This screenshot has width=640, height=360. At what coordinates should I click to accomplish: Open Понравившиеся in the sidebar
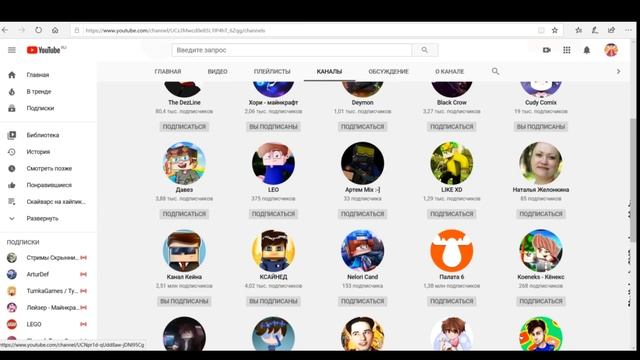pyautogui.click(x=48, y=185)
